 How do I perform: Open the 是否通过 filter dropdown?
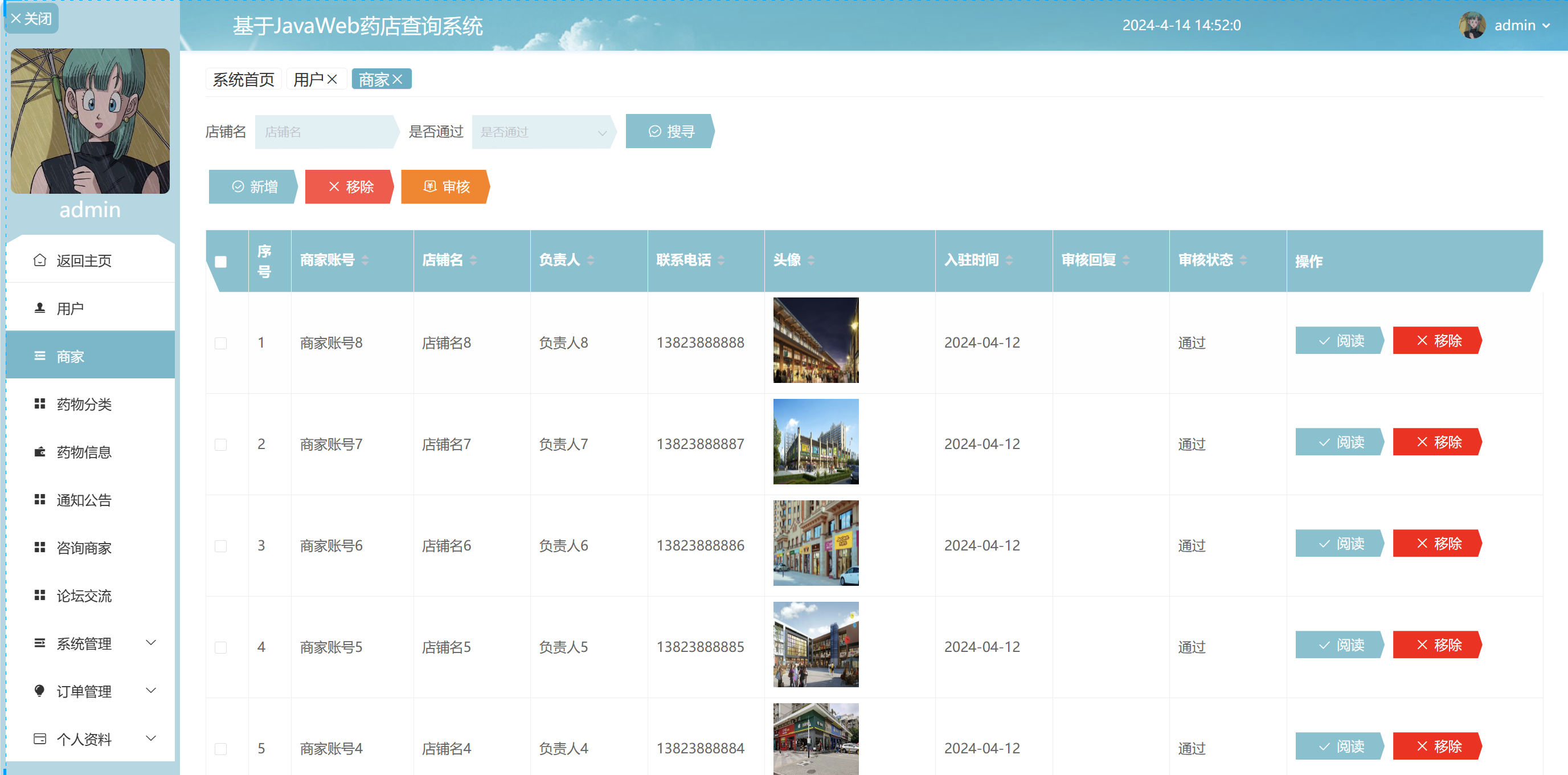tap(542, 132)
